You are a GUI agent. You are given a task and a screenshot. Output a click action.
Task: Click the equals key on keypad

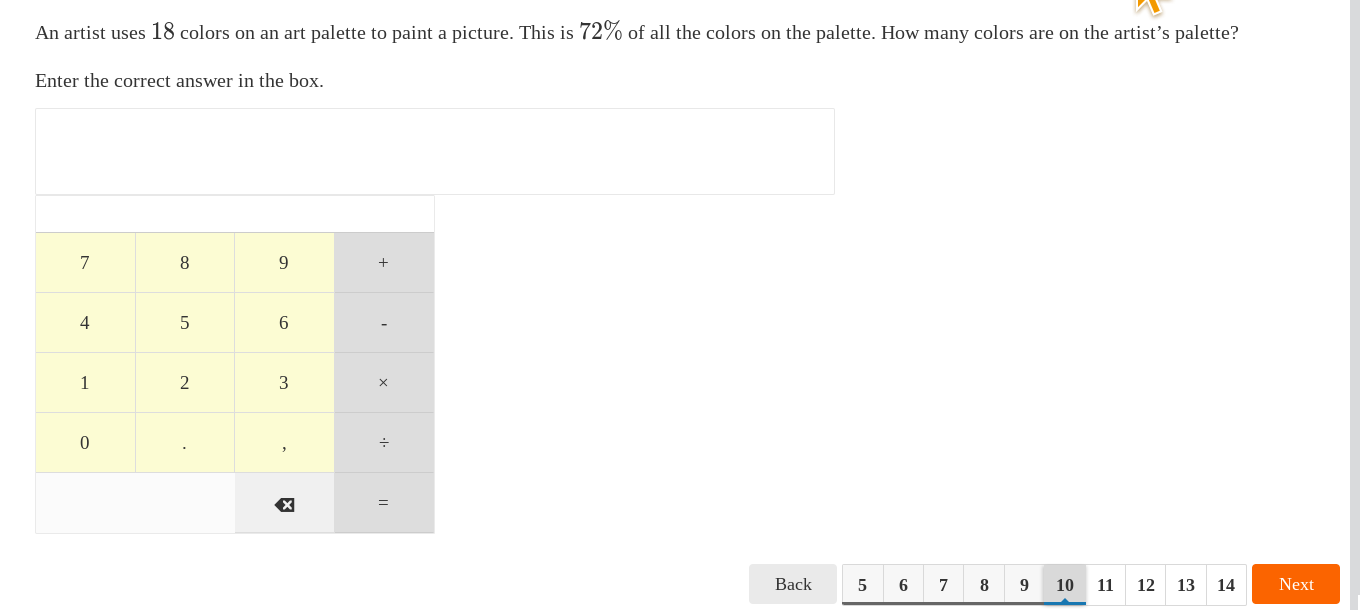pyautogui.click(x=384, y=503)
